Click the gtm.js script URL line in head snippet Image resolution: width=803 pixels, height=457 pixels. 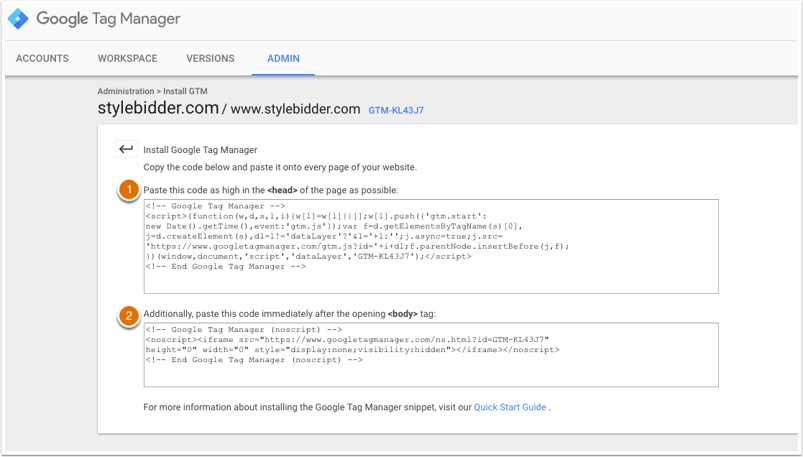coord(357,246)
